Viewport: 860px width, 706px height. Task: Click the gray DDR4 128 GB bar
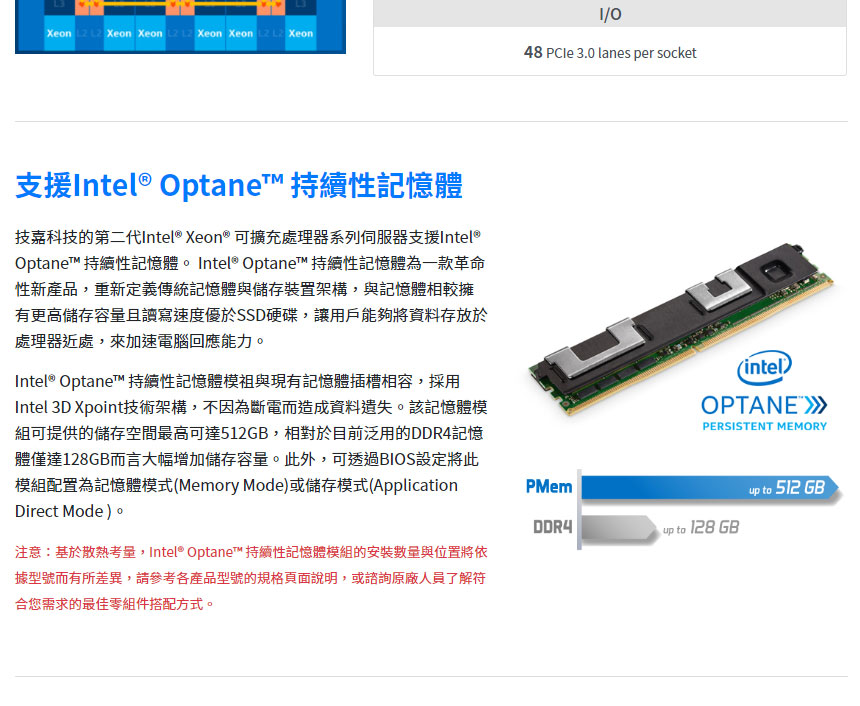pos(619,528)
